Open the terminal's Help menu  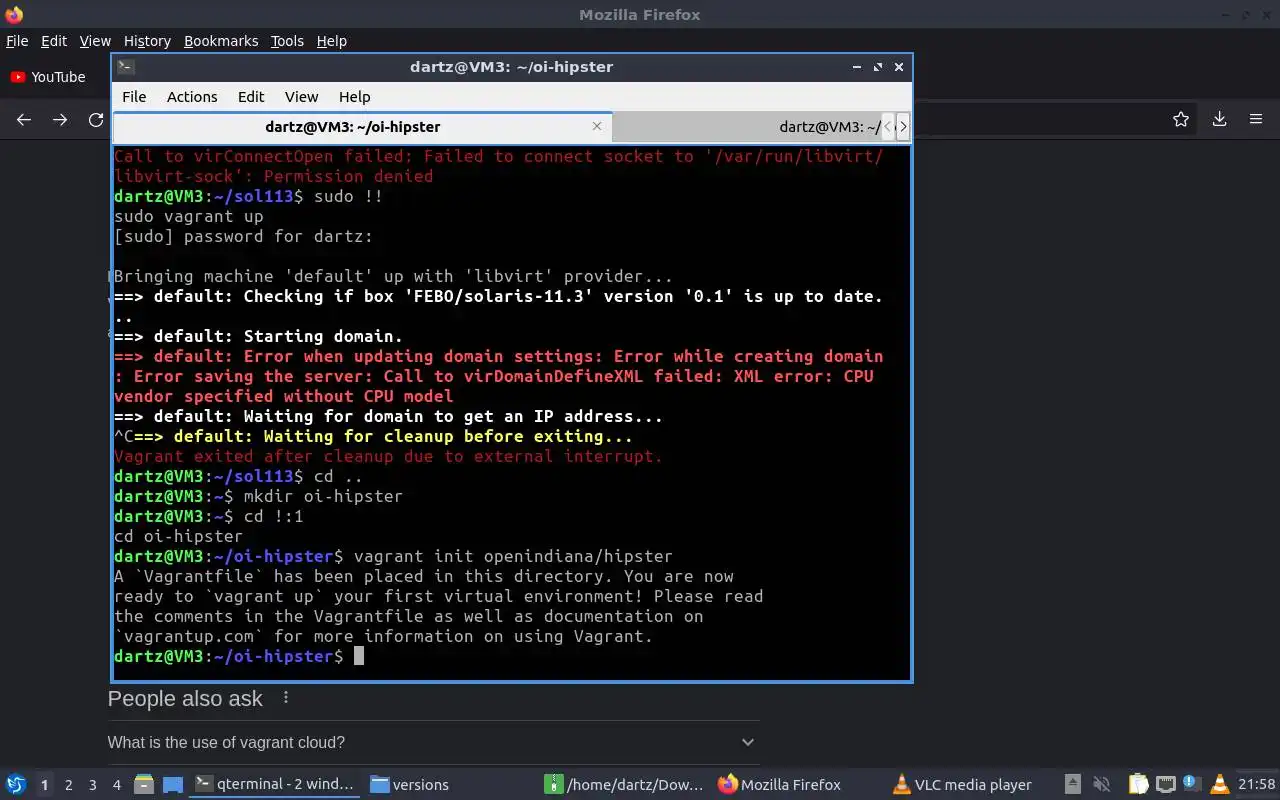(x=355, y=97)
